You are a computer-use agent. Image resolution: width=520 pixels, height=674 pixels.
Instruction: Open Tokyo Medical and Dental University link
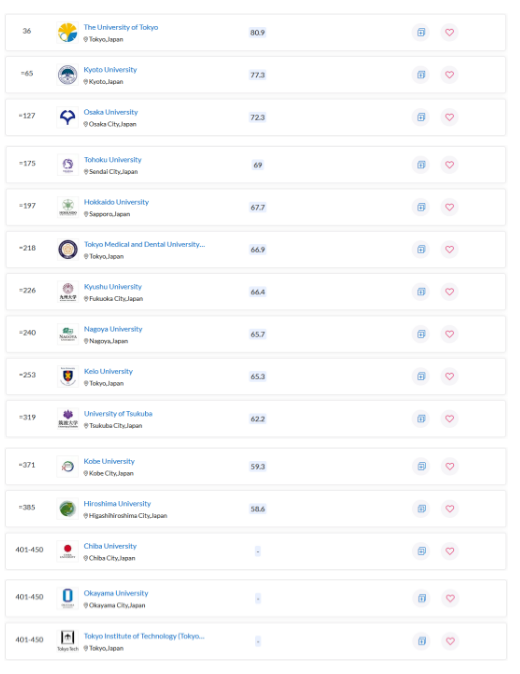point(144,244)
